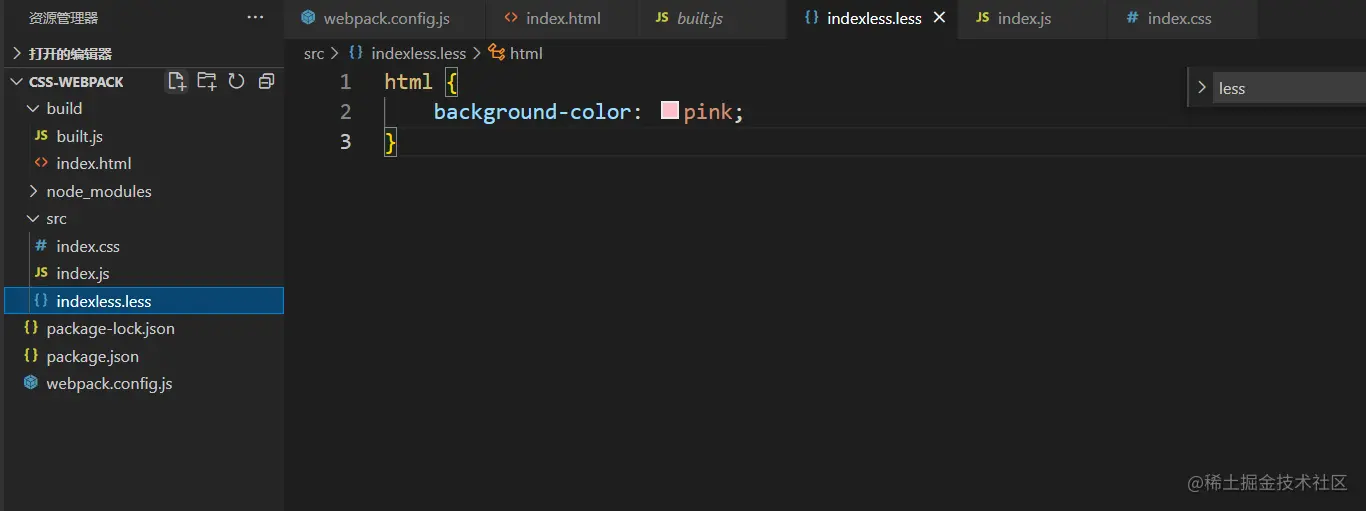
Task: Select indexless.less in the file tree
Action: point(144,301)
